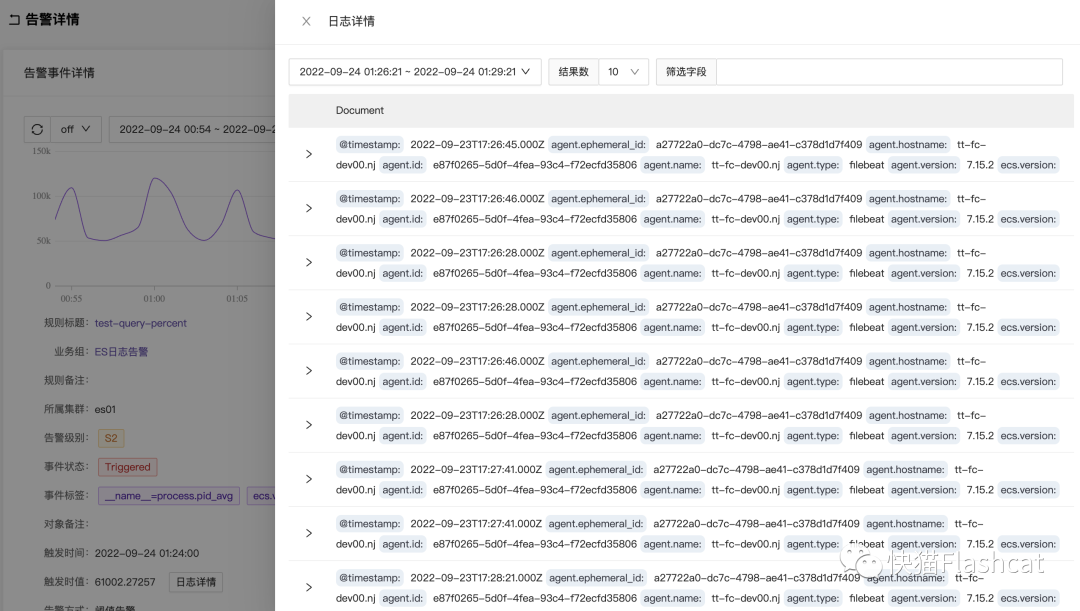The height and width of the screenshot is (611, 1080).
Task: Click the 日志详情 button beside trigger value
Action: tap(196, 582)
